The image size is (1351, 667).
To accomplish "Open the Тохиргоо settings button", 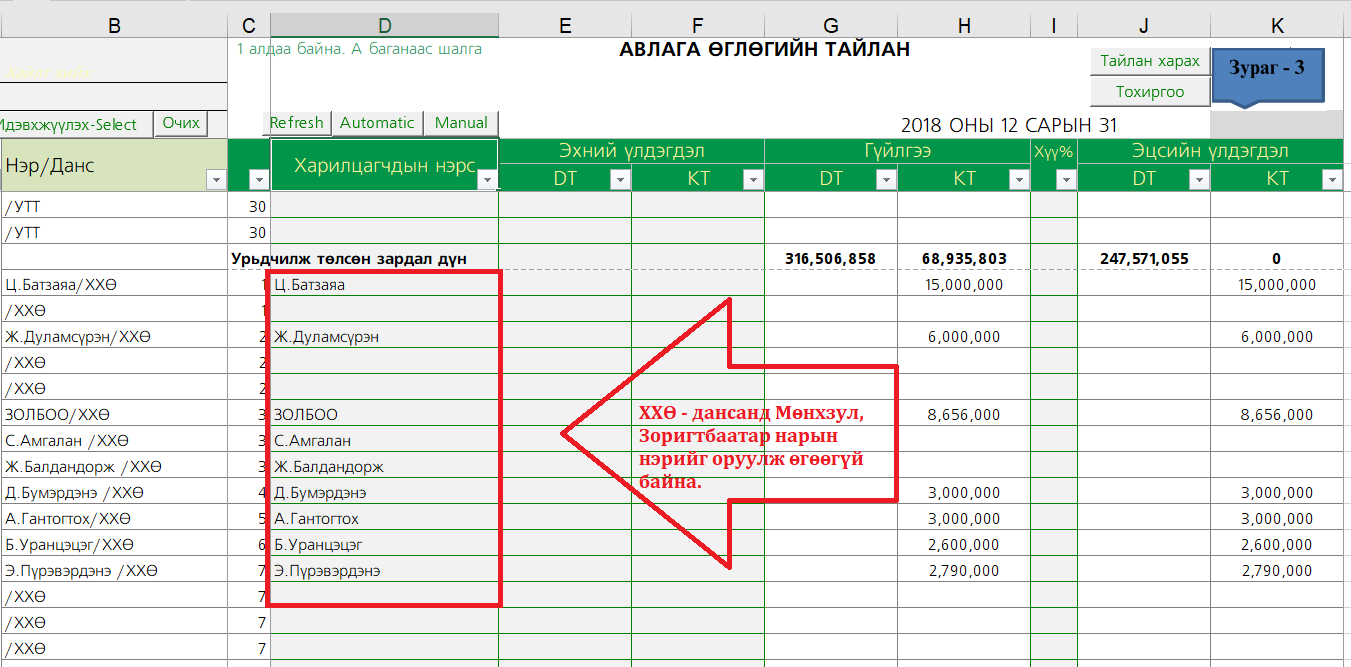I will 1150,92.
